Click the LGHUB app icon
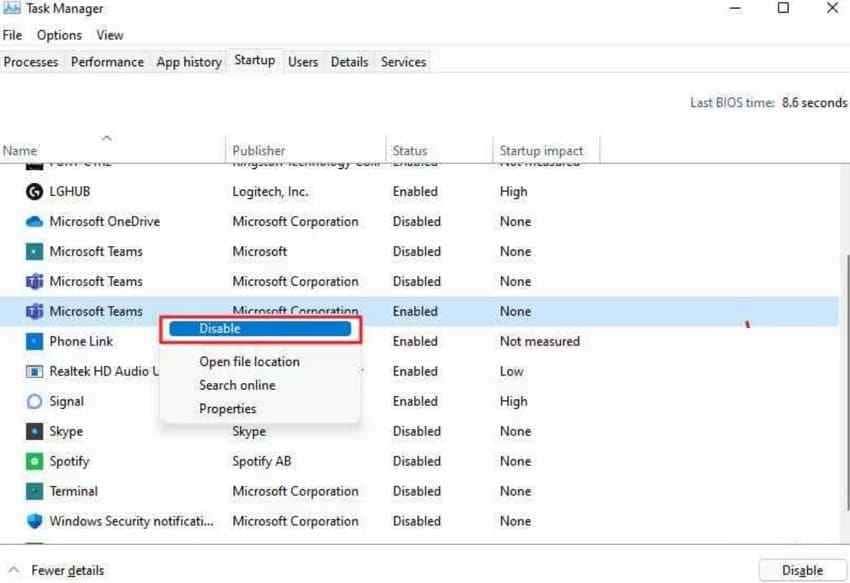850x583 pixels. tap(34, 191)
